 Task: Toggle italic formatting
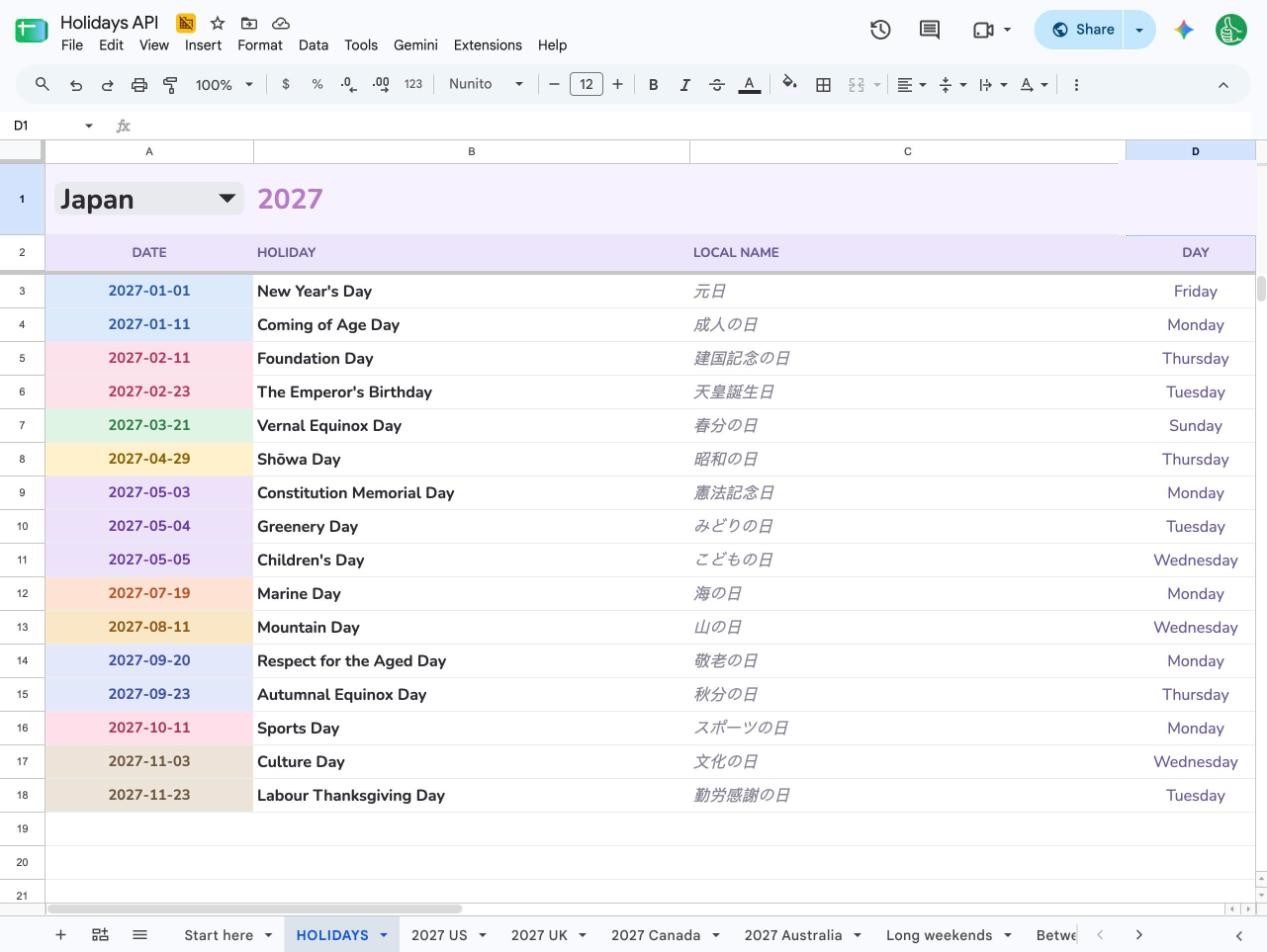[685, 85]
